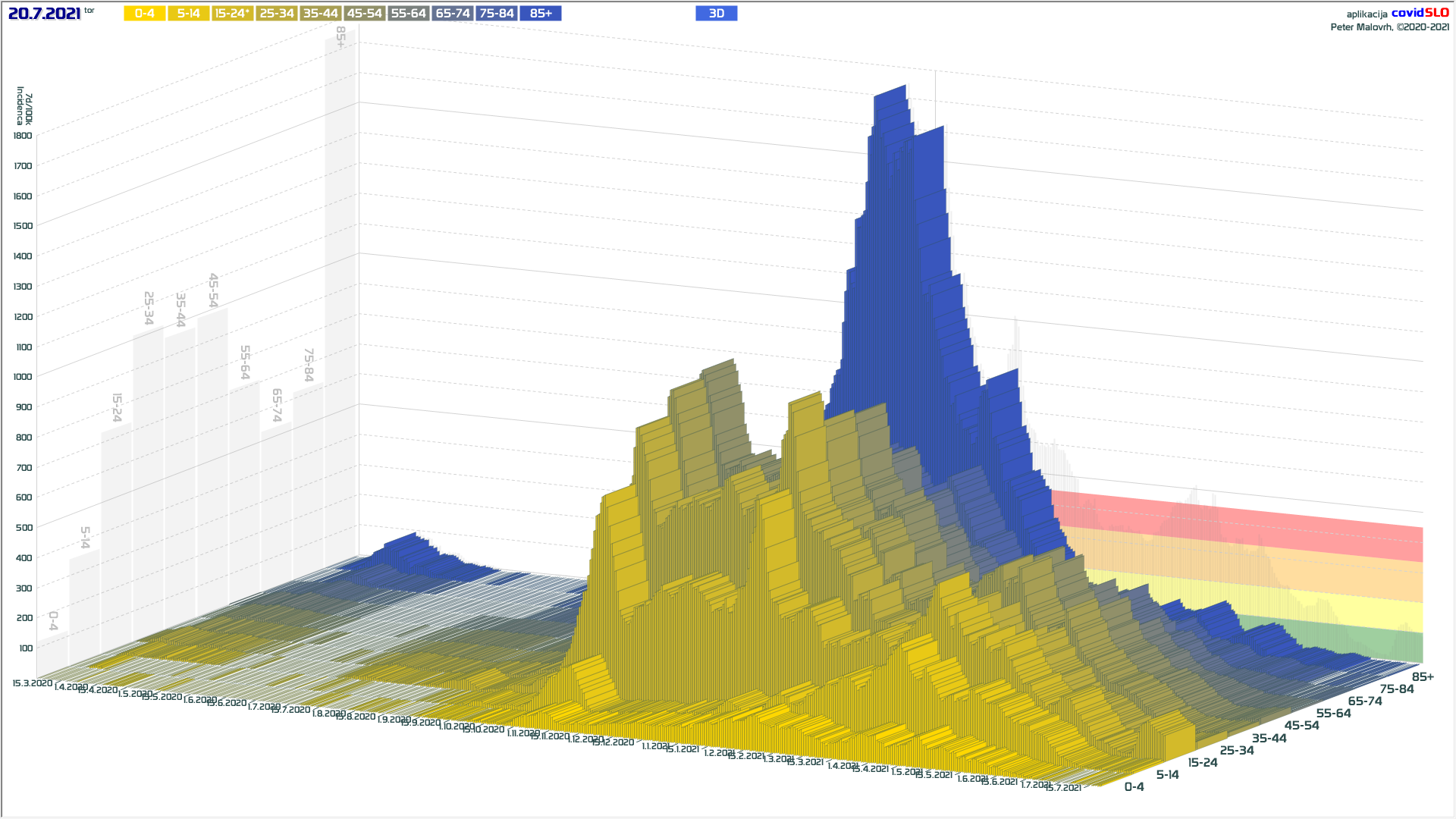Click the 45-54 label on depth axis
Image resolution: width=1456 pixels, height=819 pixels.
coord(1301,726)
